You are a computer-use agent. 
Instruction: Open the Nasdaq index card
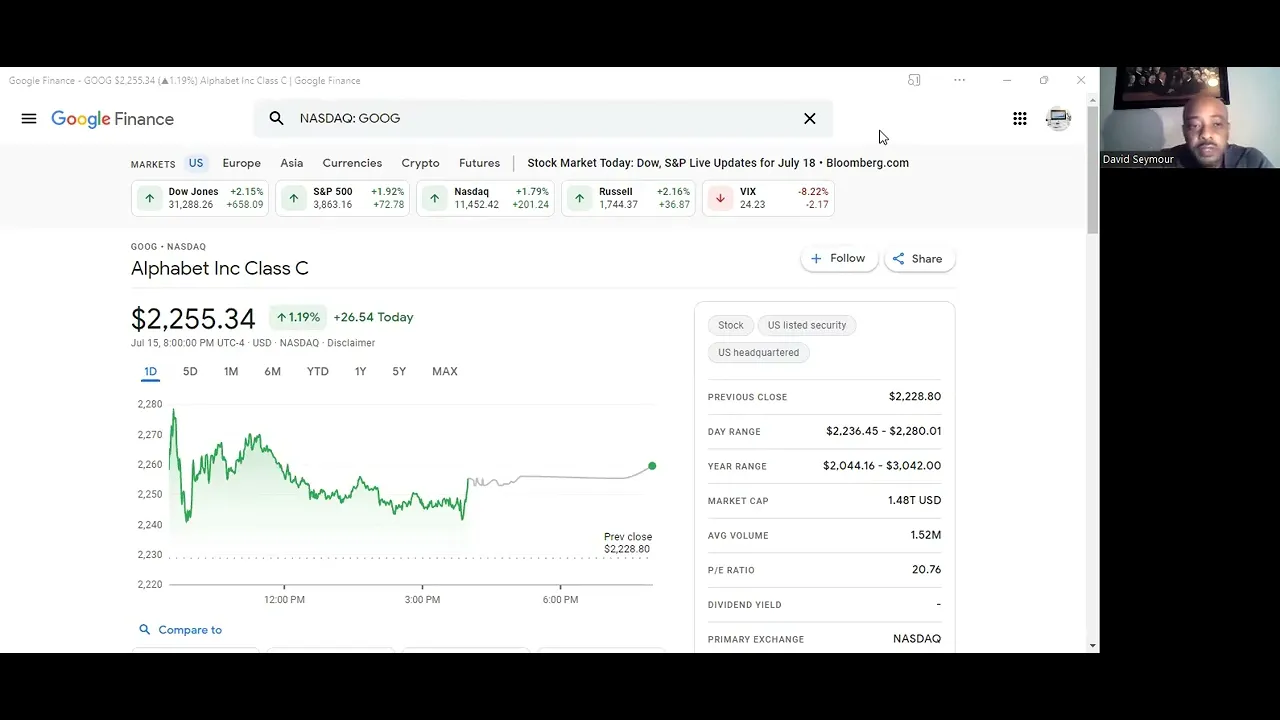[x=485, y=198]
